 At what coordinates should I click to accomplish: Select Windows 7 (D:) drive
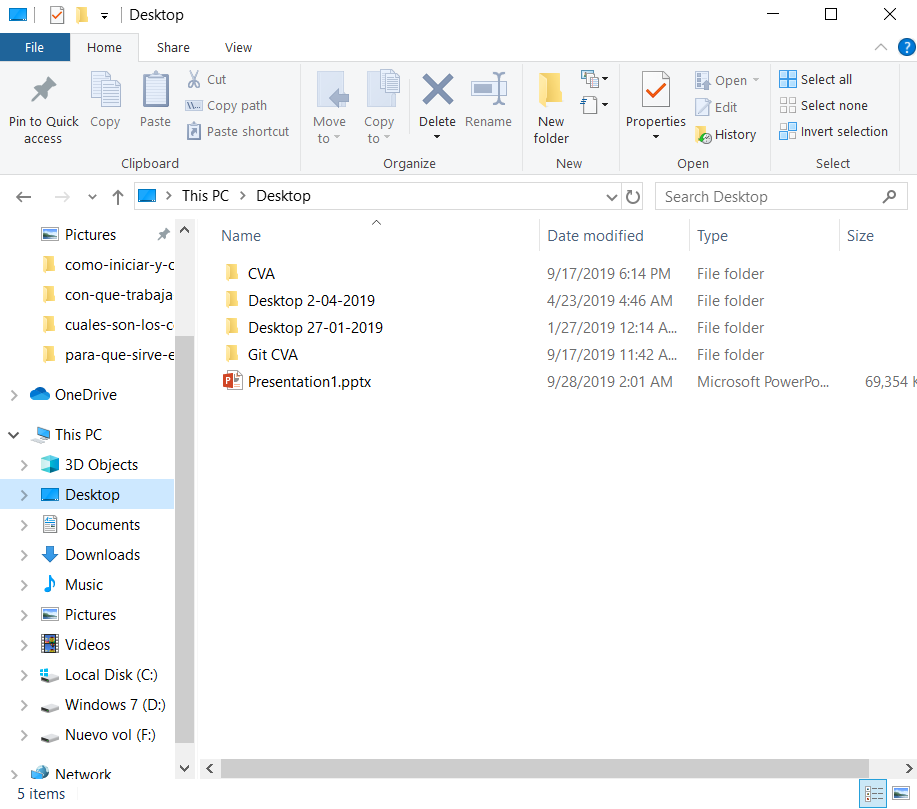click(x=115, y=705)
